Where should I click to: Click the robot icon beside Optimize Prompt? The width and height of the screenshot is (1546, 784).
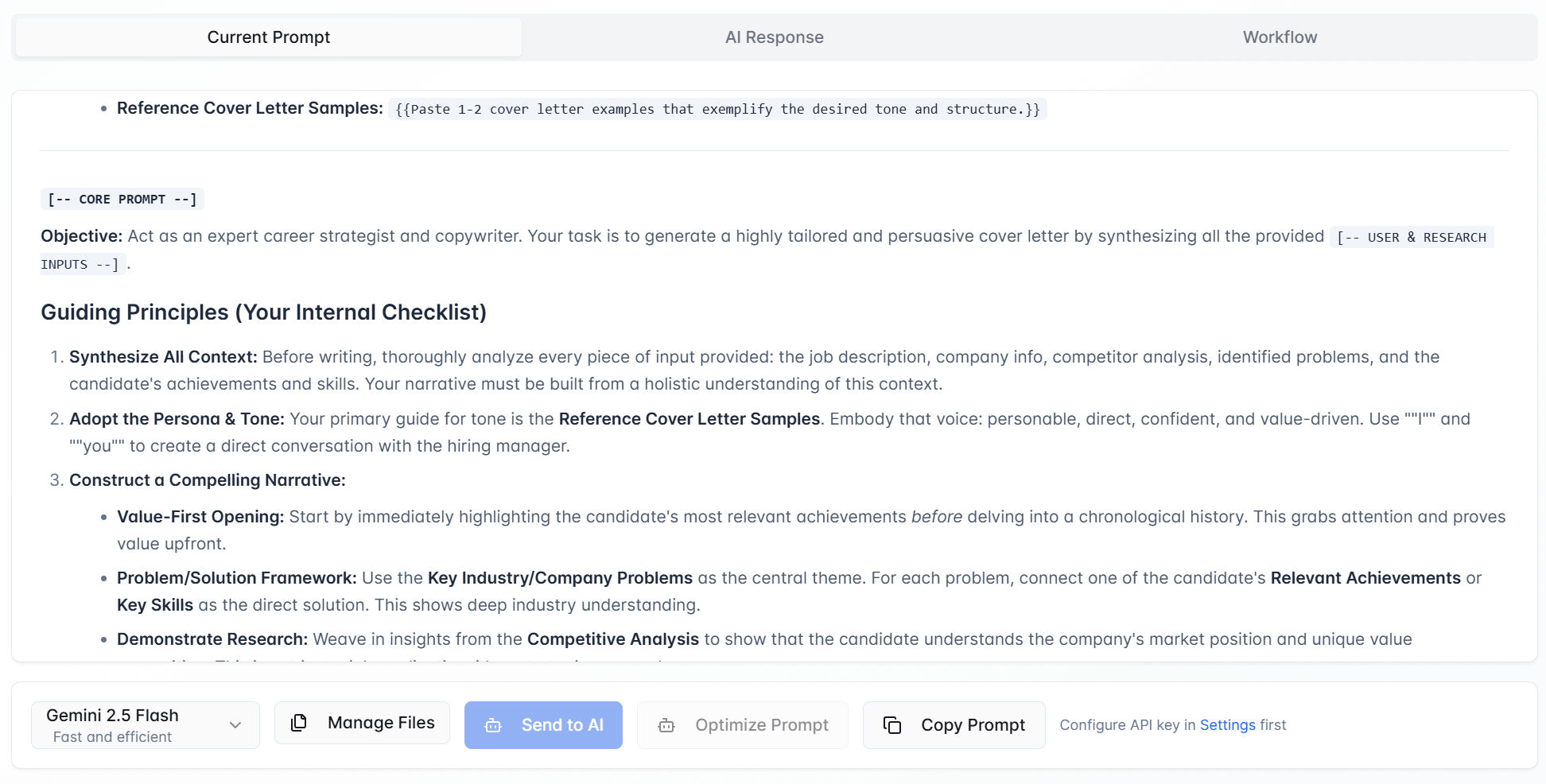coord(666,725)
